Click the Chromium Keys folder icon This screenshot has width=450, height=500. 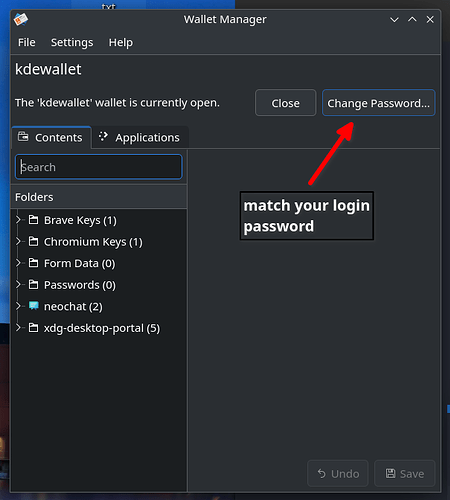click(33, 241)
